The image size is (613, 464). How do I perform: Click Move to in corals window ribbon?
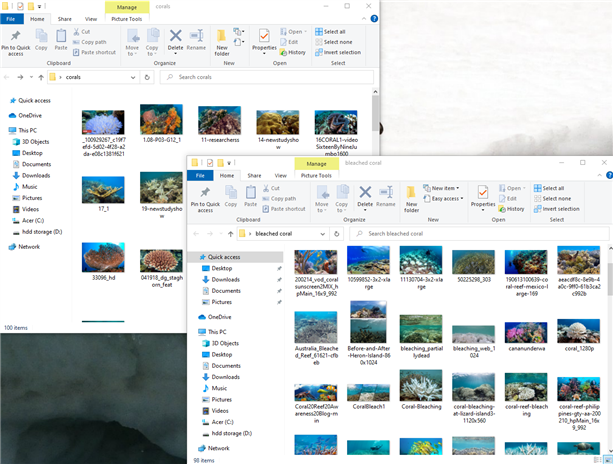(x=132, y=43)
